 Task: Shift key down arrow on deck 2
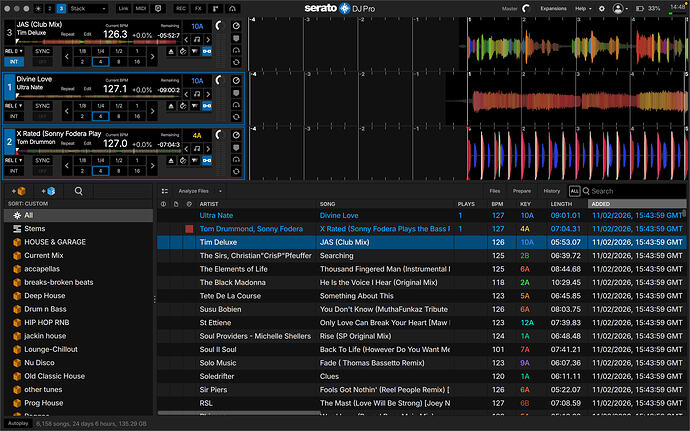(x=186, y=149)
